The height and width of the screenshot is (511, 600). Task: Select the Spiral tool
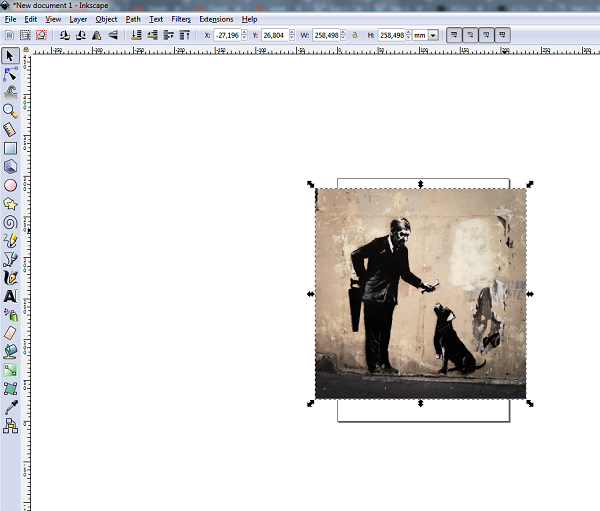10,222
